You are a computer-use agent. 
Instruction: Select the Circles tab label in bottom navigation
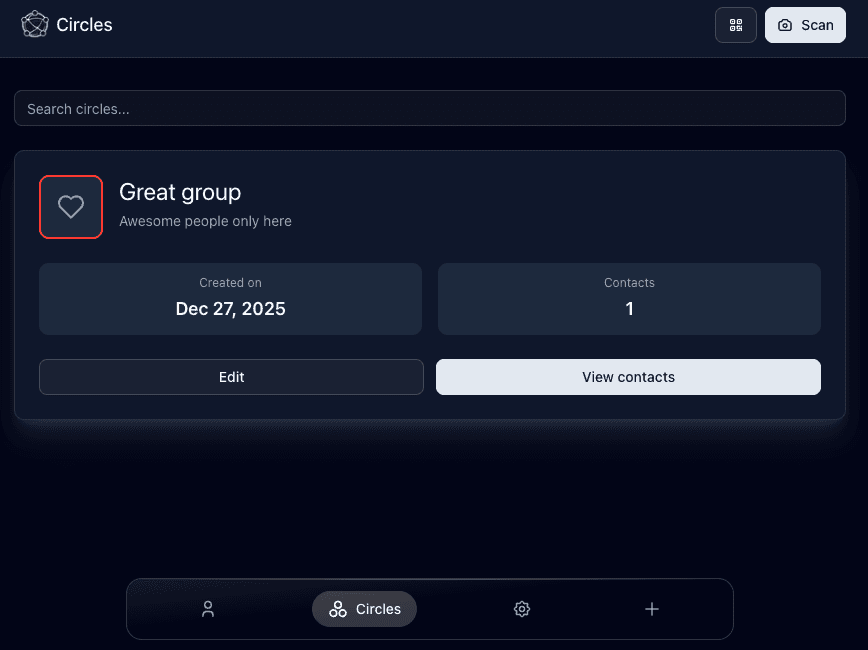378,609
